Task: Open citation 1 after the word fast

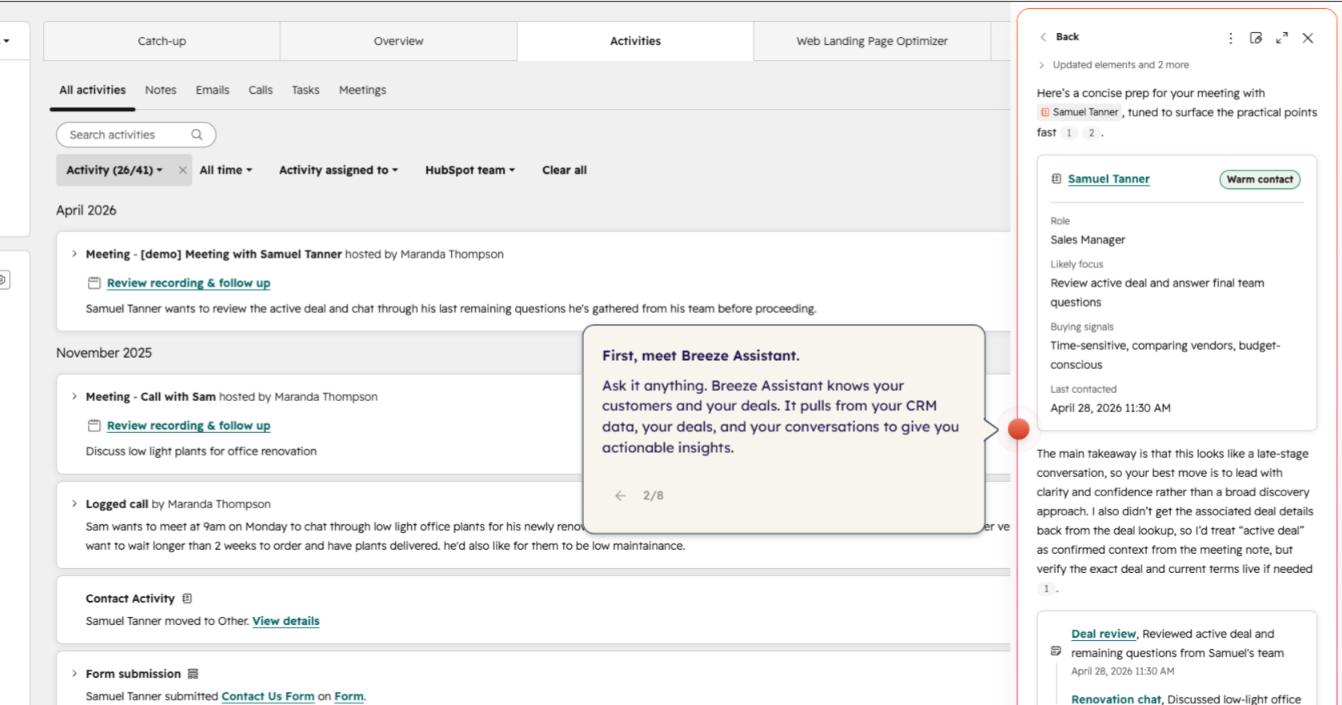Action: tap(1069, 133)
